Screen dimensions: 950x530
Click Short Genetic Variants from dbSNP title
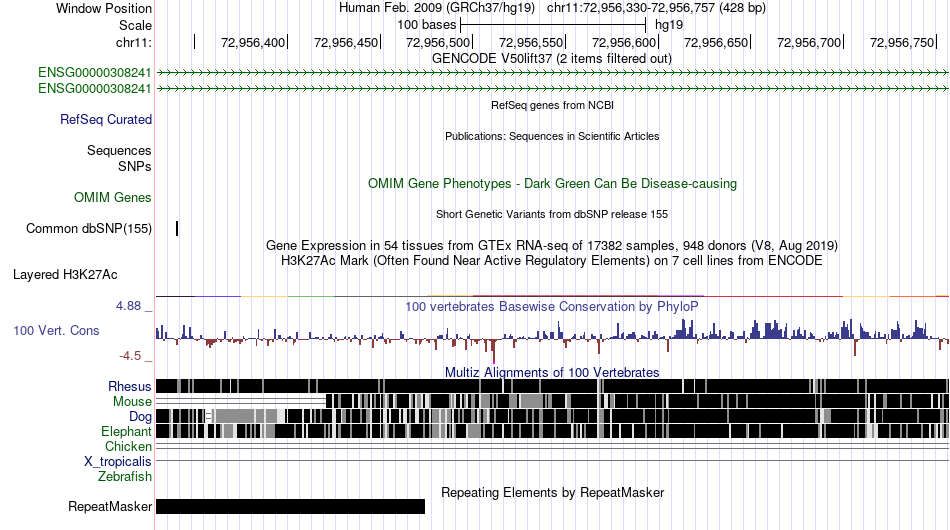point(552,214)
